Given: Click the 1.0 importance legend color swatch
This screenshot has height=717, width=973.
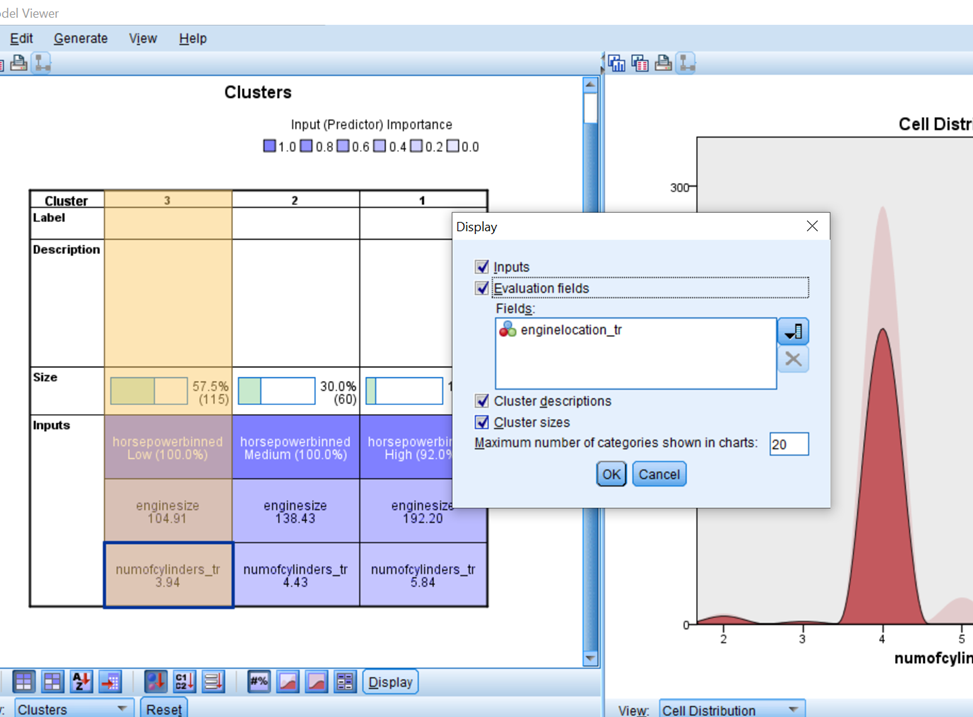Looking at the screenshot, I should pos(269,146).
